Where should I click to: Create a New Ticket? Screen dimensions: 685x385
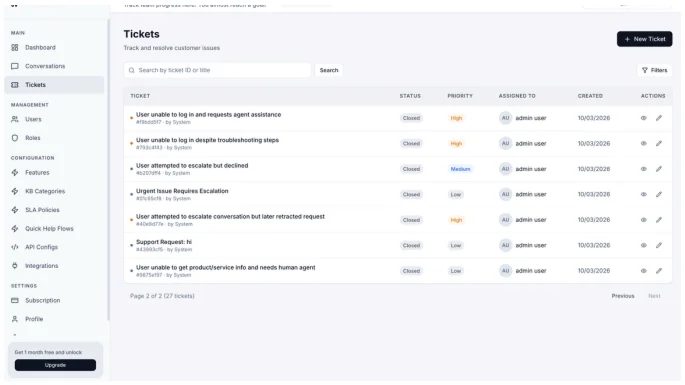pyautogui.click(x=644, y=39)
